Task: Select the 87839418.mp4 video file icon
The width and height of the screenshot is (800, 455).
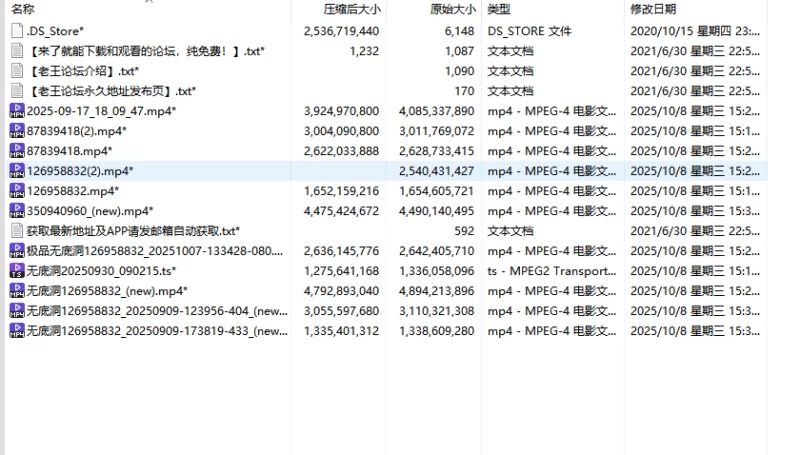Action: coord(16,151)
